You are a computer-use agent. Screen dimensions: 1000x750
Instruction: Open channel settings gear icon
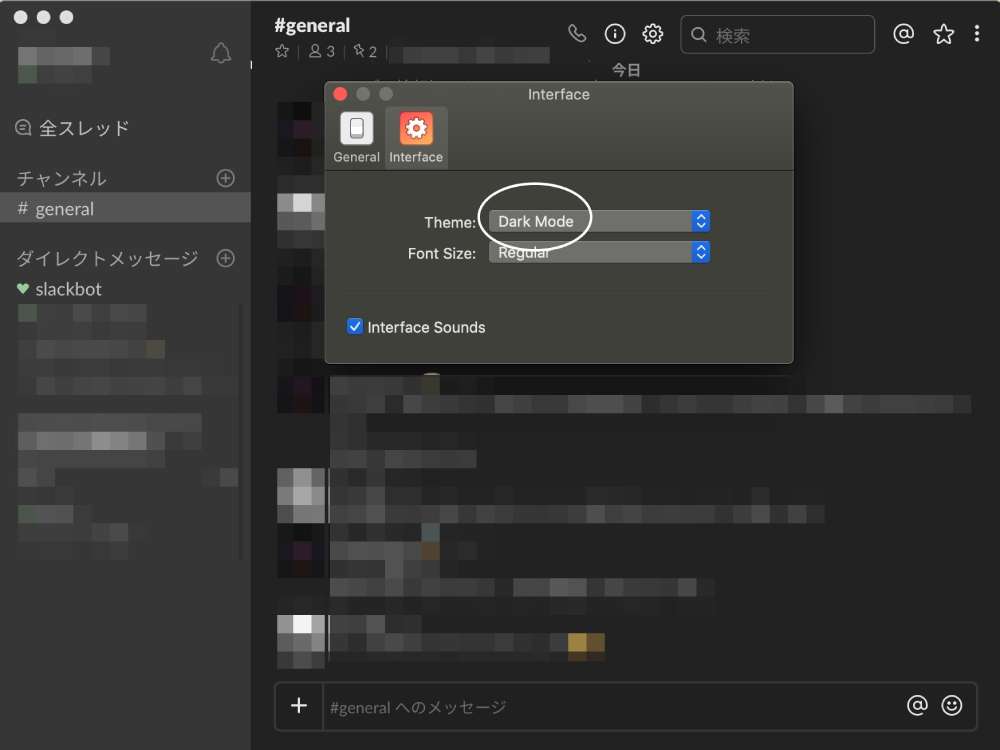click(x=652, y=34)
